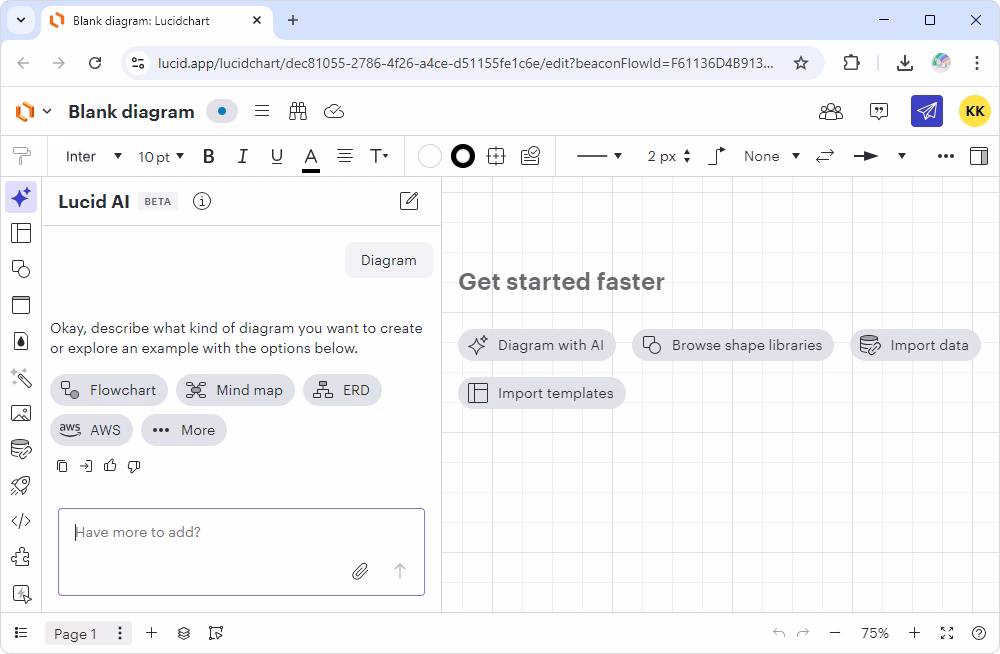Choose the AWS example option
This screenshot has width=1000, height=654.
[91, 430]
